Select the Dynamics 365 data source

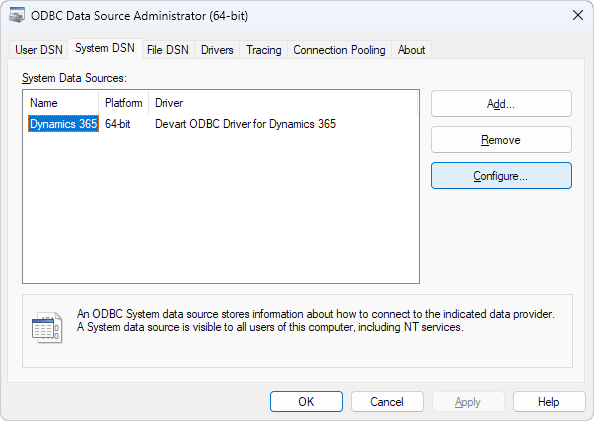coord(63,124)
